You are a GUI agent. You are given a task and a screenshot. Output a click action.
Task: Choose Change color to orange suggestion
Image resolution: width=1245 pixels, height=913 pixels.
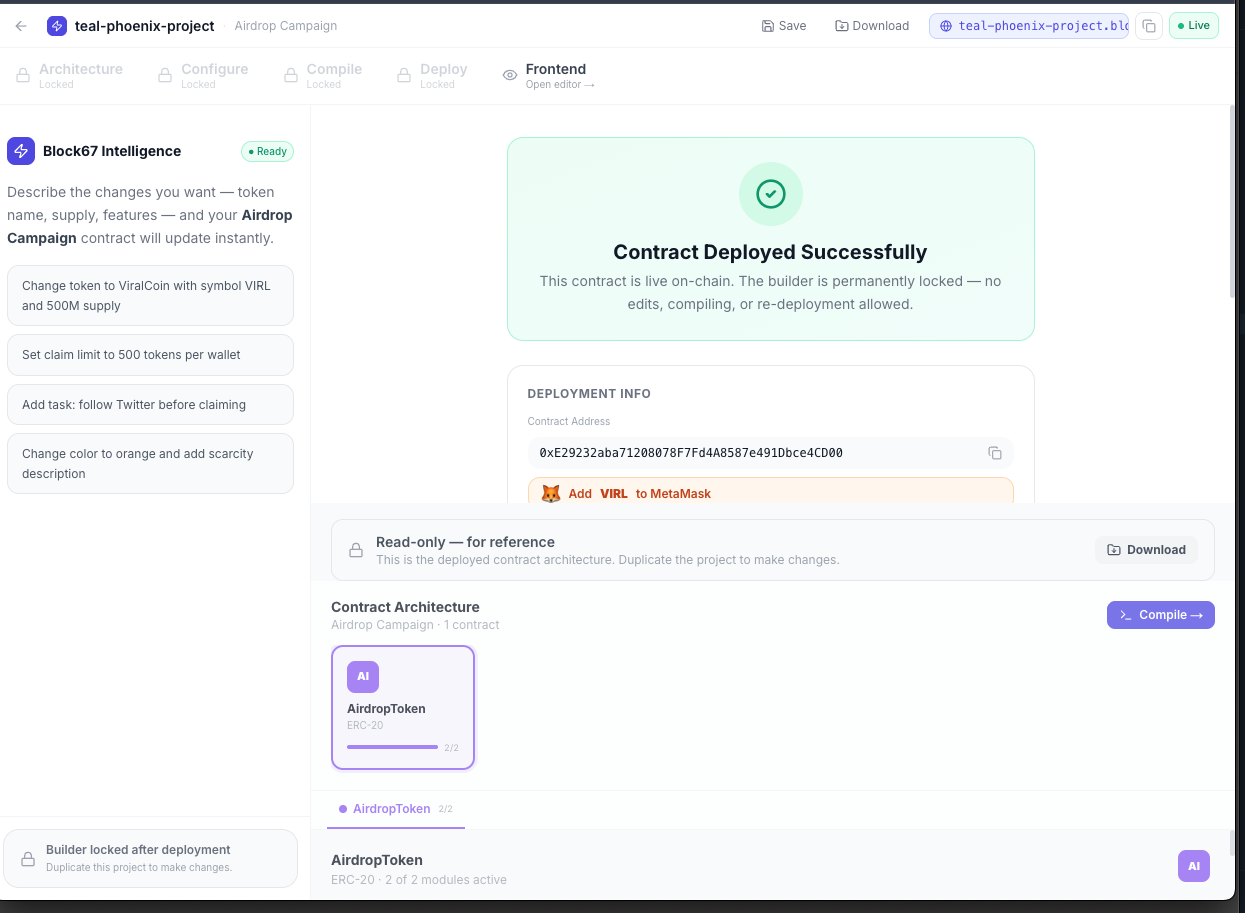(x=150, y=463)
